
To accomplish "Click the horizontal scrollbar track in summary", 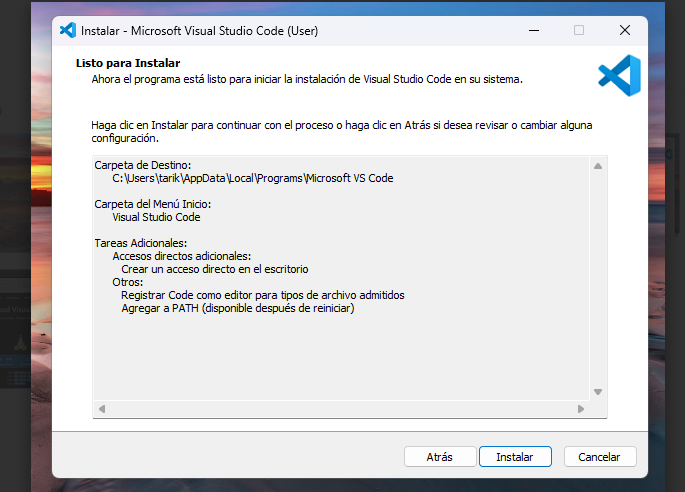I will pos(340,409).
